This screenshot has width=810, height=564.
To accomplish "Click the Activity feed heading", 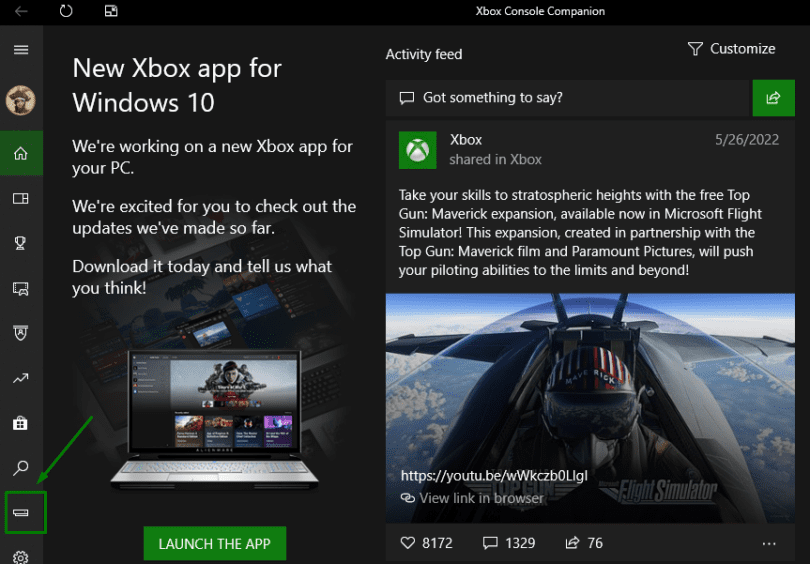I will pyautogui.click(x=424, y=54).
